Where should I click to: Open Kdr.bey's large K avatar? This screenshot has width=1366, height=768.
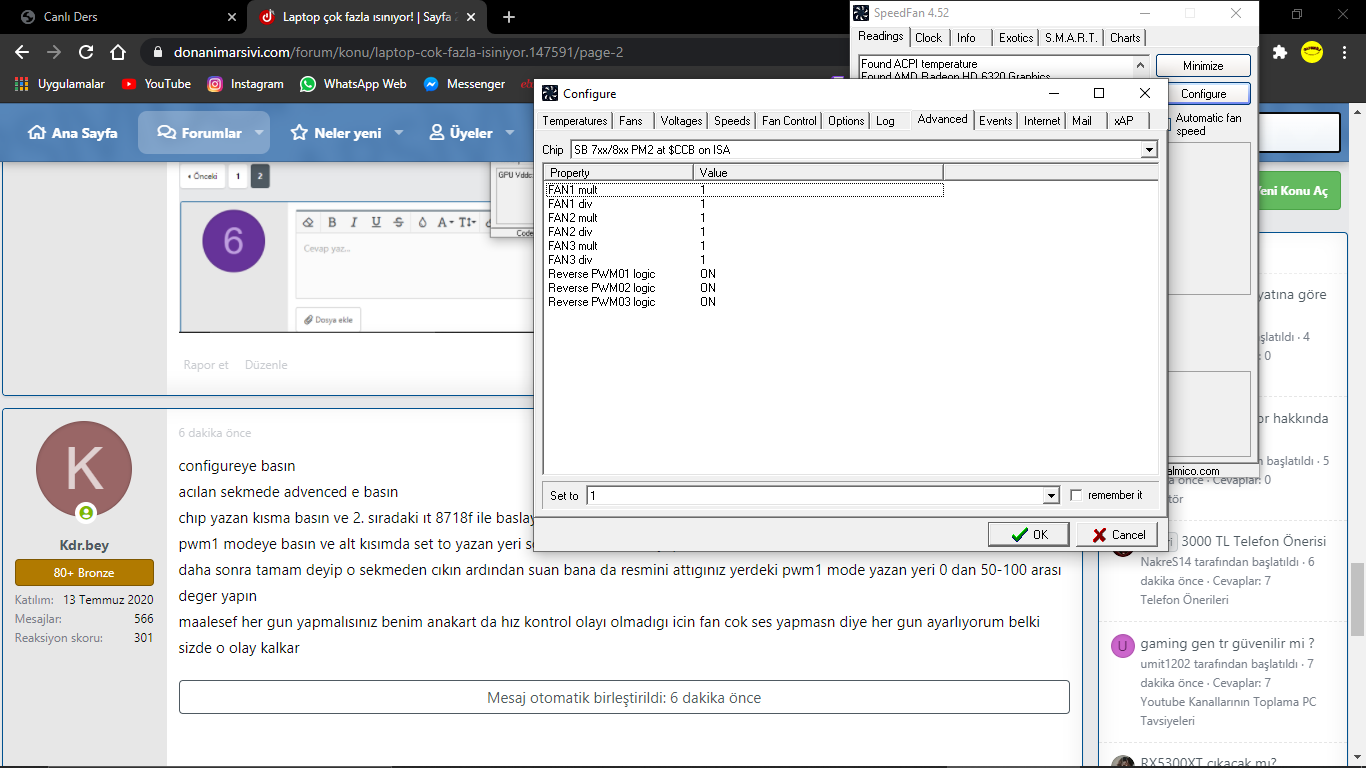(84, 469)
